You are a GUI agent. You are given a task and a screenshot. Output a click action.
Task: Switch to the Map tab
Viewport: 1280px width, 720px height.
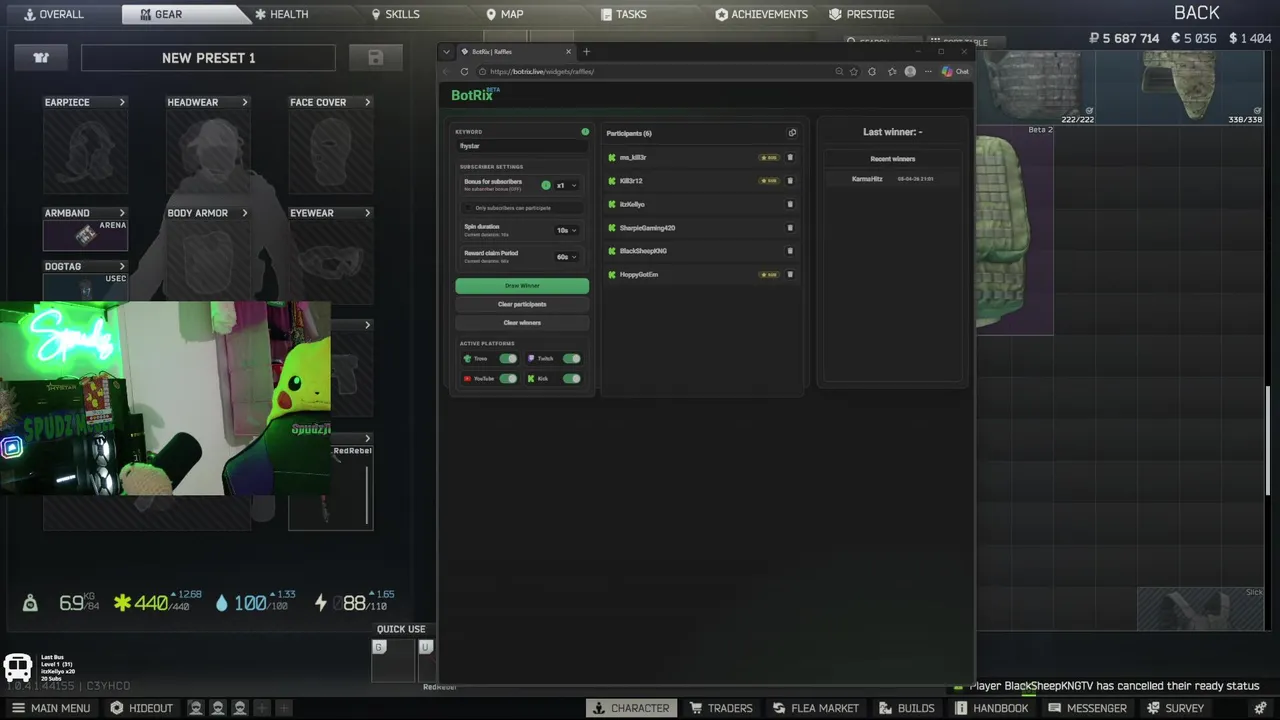[505, 14]
